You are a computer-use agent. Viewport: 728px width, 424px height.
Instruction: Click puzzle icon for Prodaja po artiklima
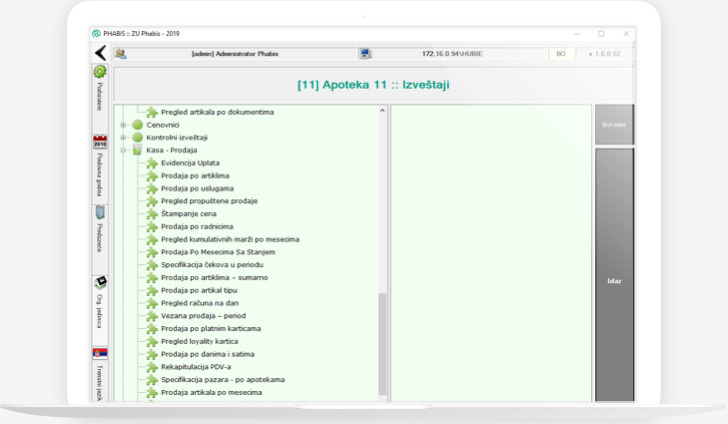tap(152, 176)
